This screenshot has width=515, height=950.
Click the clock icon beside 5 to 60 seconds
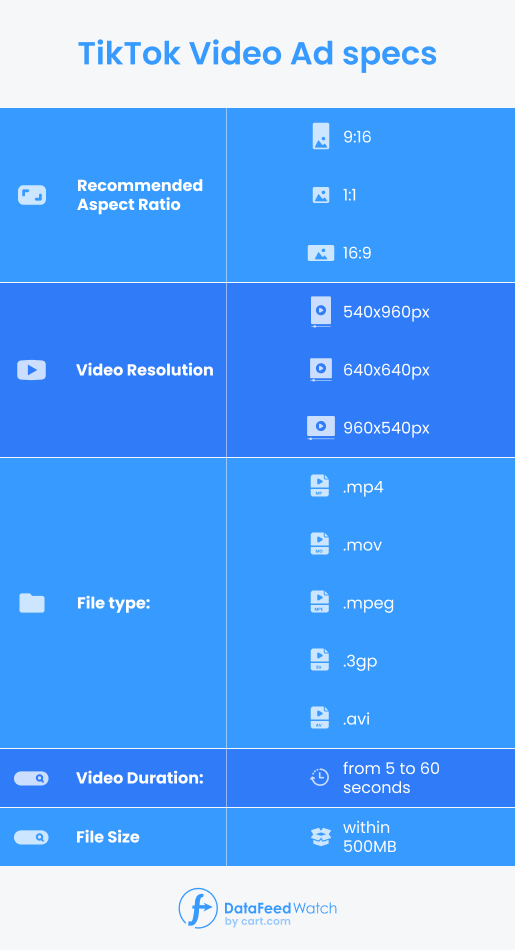point(319,777)
